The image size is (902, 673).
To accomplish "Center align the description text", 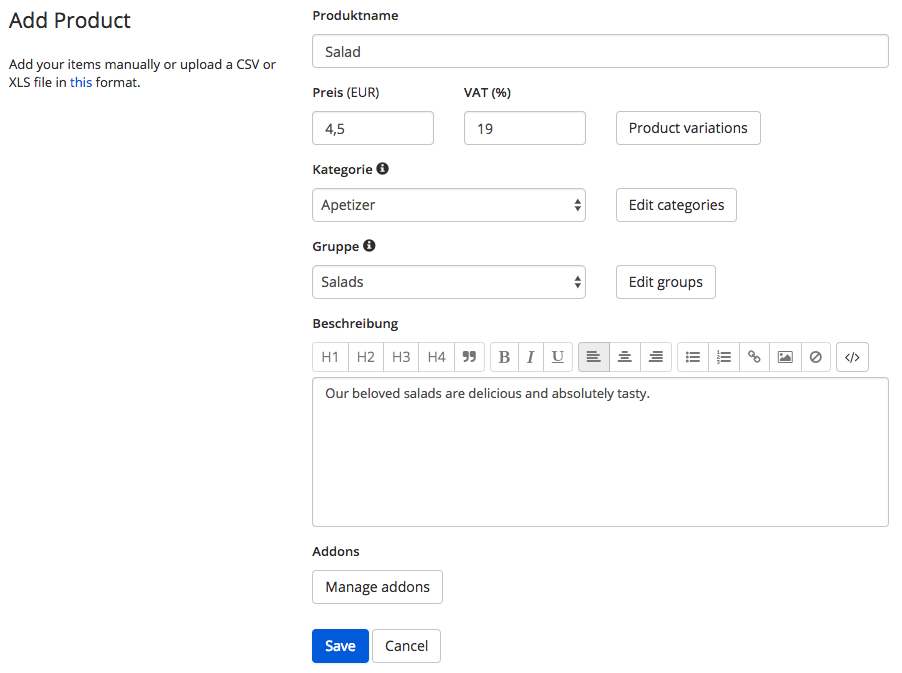I will click(x=625, y=357).
